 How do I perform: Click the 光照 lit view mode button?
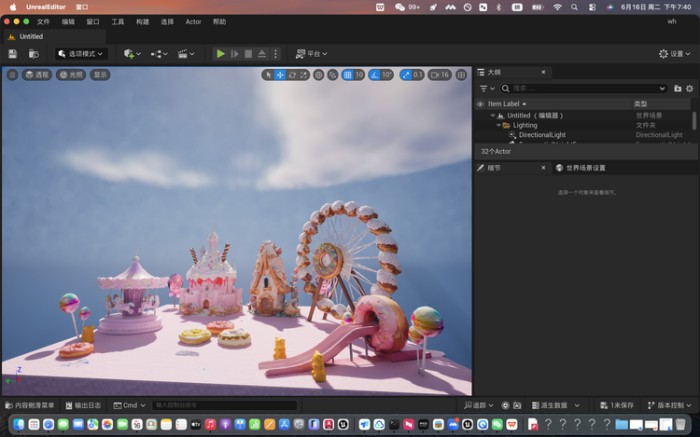71,75
